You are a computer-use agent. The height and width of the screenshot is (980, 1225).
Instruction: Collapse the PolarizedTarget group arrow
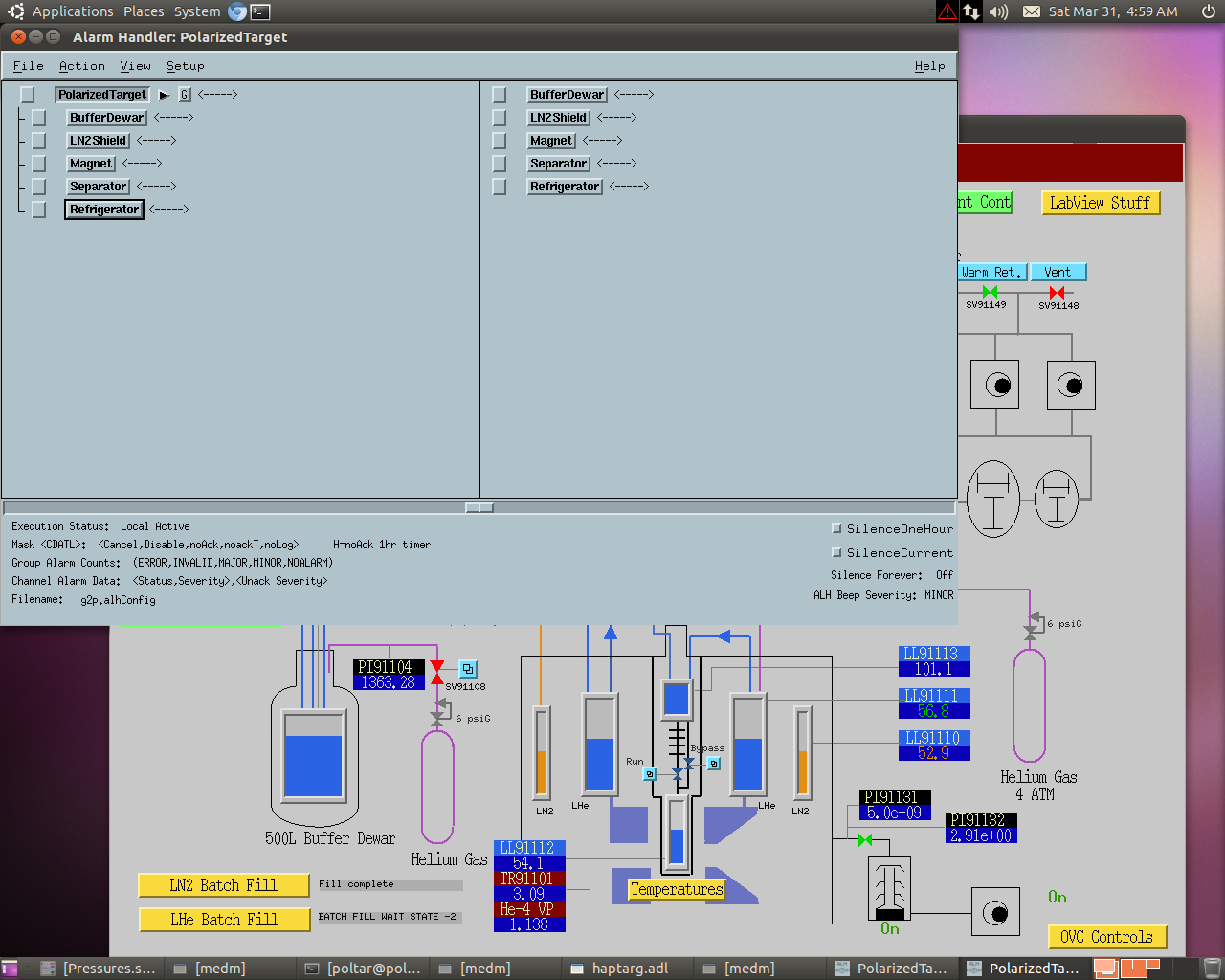coord(164,95)
